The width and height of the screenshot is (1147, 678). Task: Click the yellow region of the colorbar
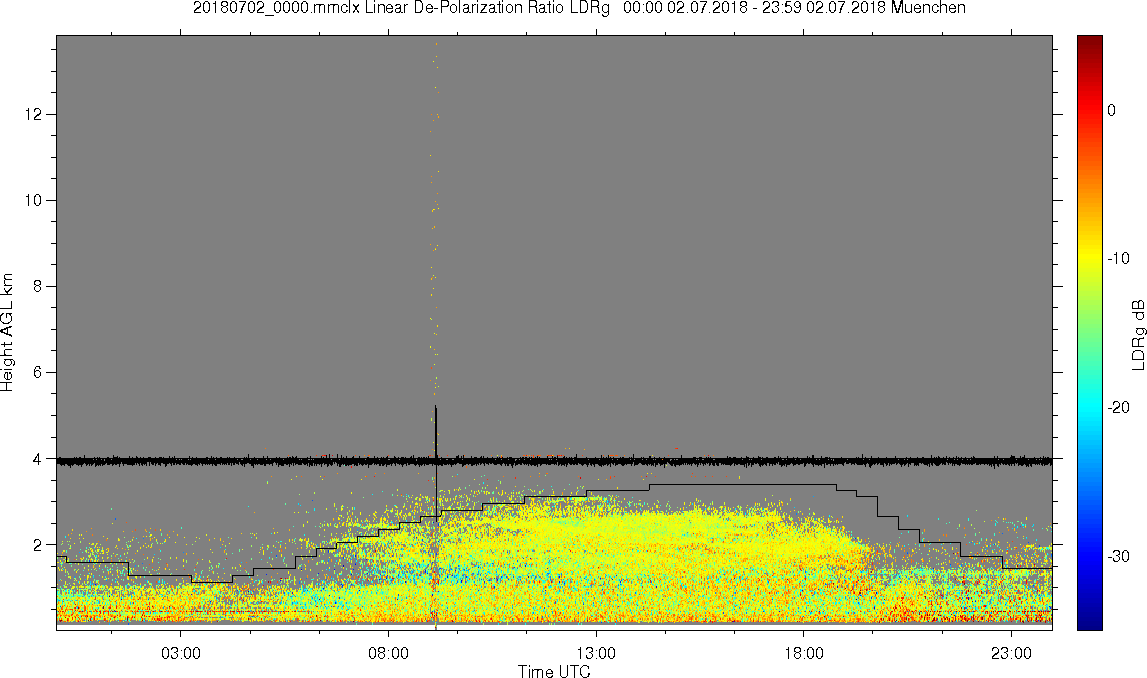pos(1089,259)
